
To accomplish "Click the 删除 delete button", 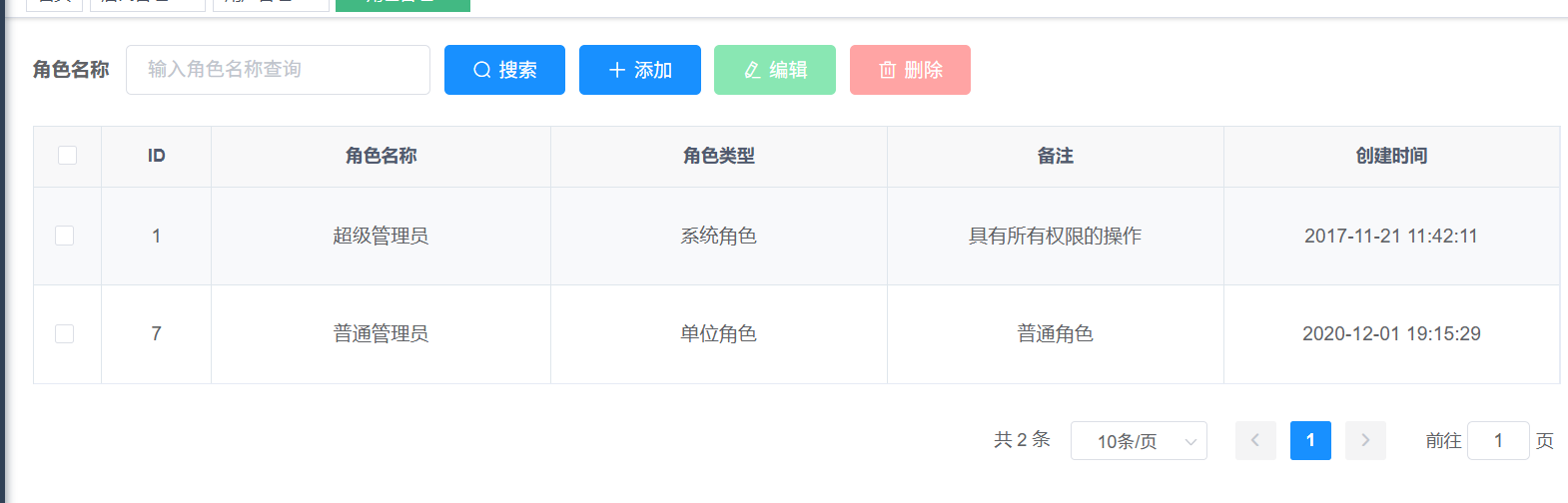I will coord(910,70).
